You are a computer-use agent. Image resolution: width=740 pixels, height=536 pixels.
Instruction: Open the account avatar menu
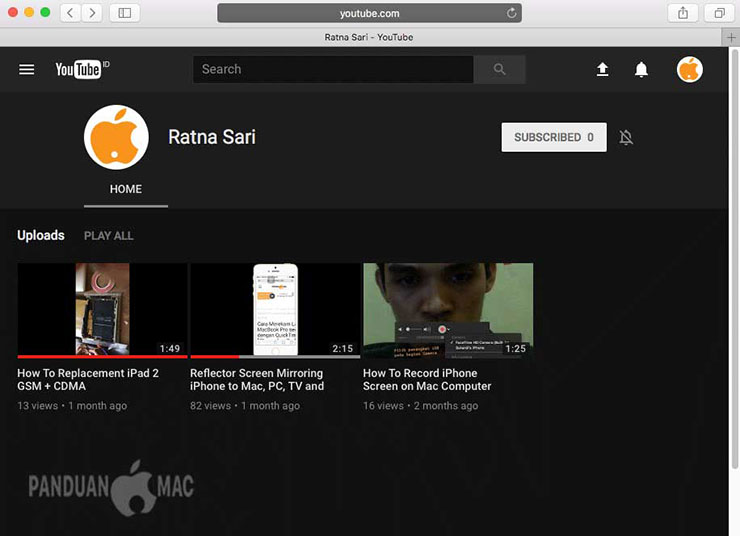click(690, 69)
